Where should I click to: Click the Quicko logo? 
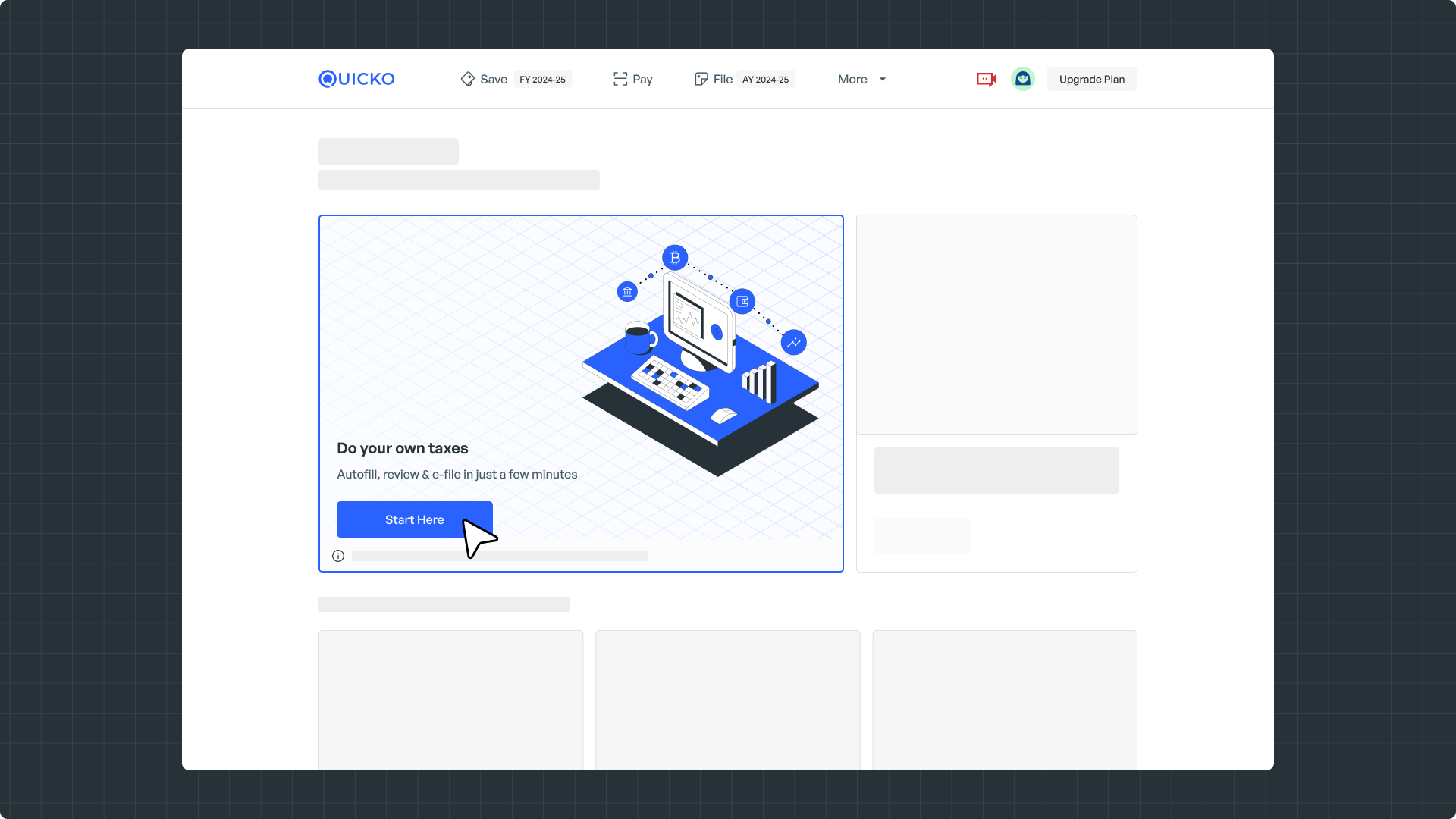tap(356, 79)
